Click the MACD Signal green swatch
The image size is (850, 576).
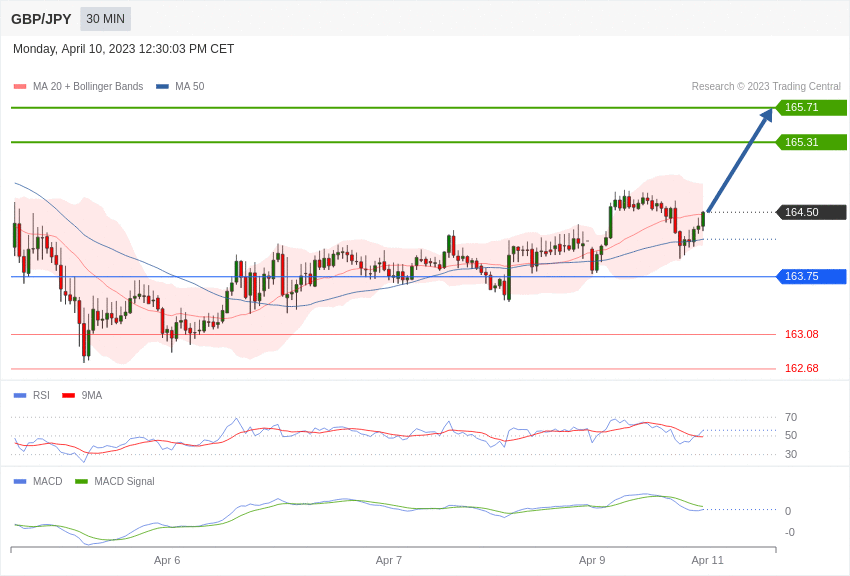click(x=81, y=481)
